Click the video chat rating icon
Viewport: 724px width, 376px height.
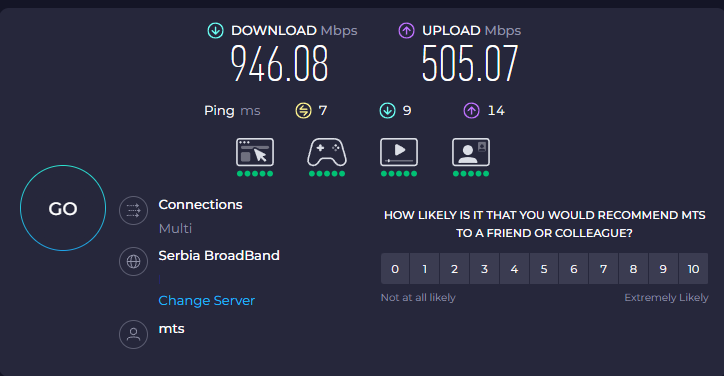tap(471, 152)
